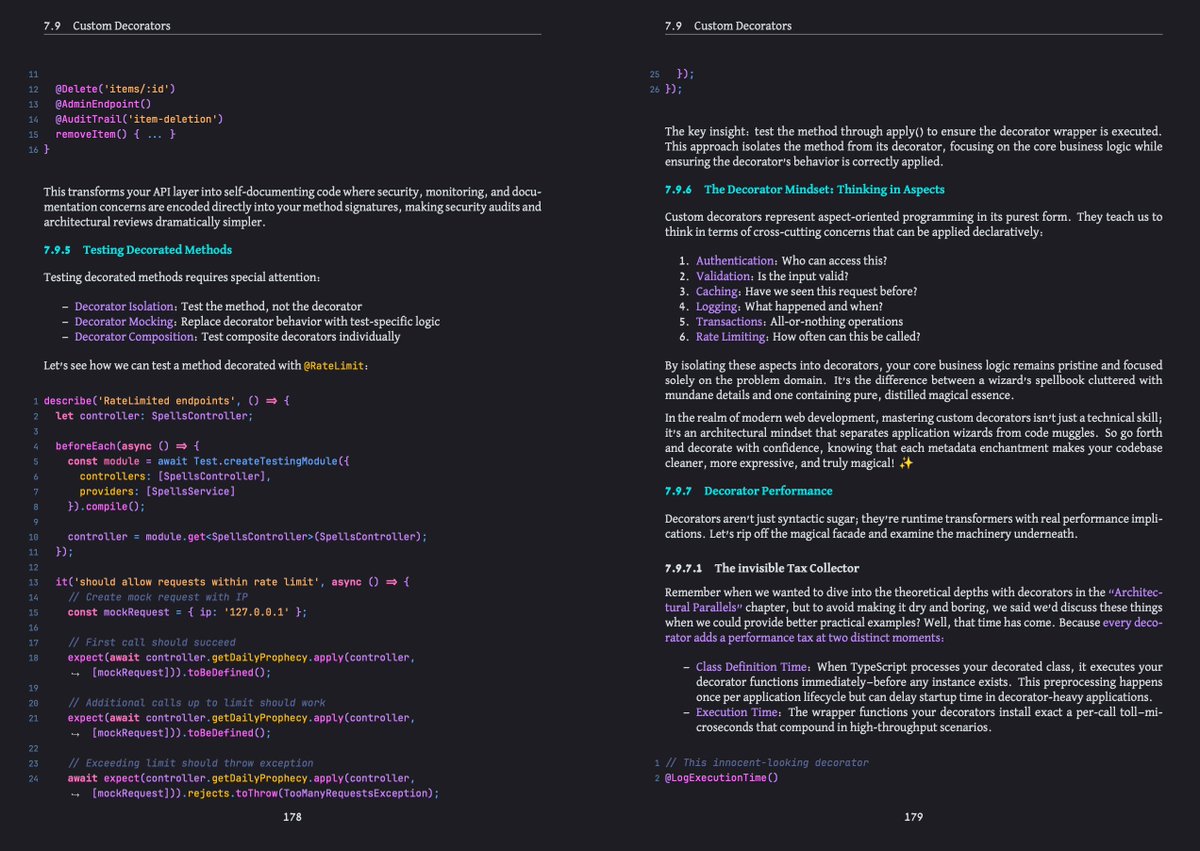Click the 'rejects.toThrow(TooManyRequestsException)' code line

point(265,793)
